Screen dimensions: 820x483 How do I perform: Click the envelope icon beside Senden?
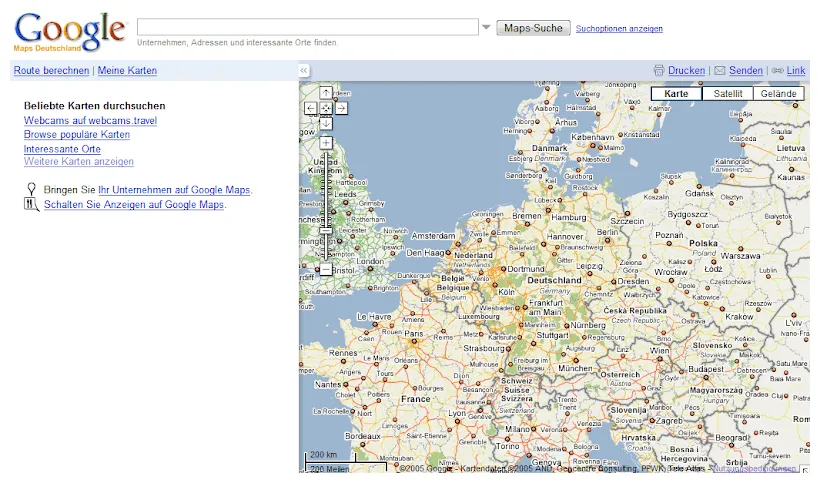[720, 71]
